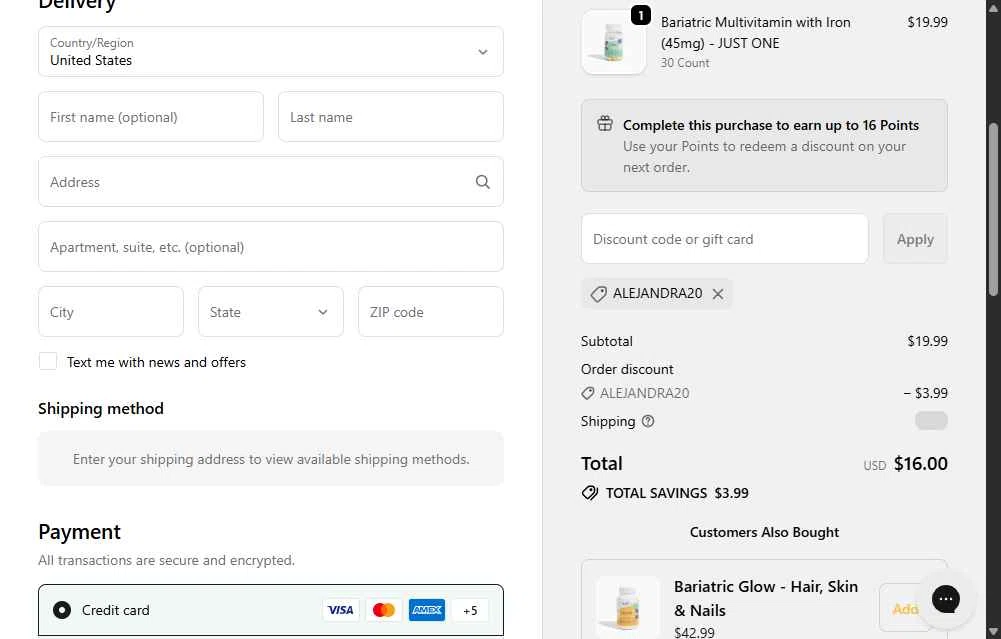Focus the Address input field
This screenshot has height=639, width=1001.
coord(271,182)
